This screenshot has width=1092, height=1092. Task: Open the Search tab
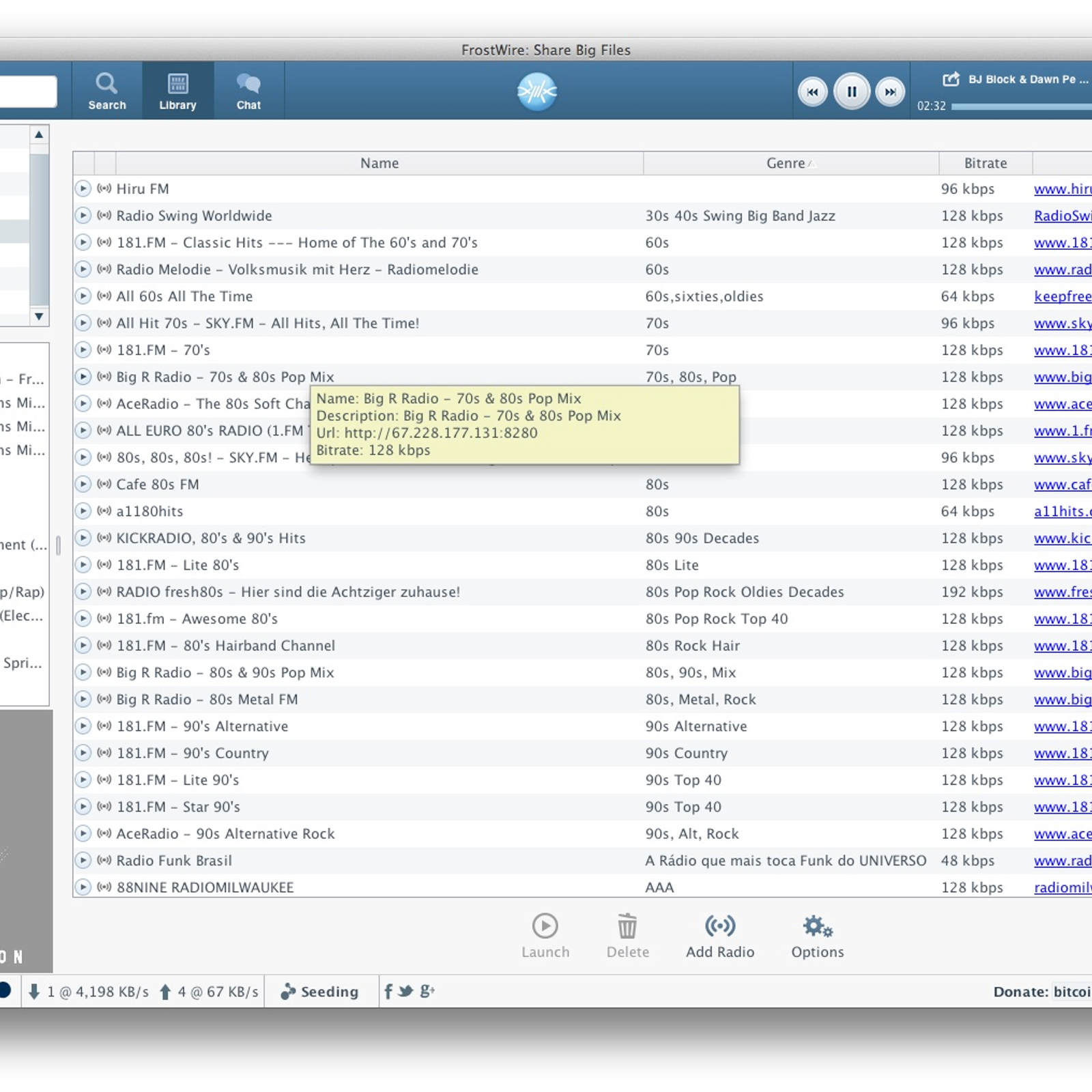107,91
